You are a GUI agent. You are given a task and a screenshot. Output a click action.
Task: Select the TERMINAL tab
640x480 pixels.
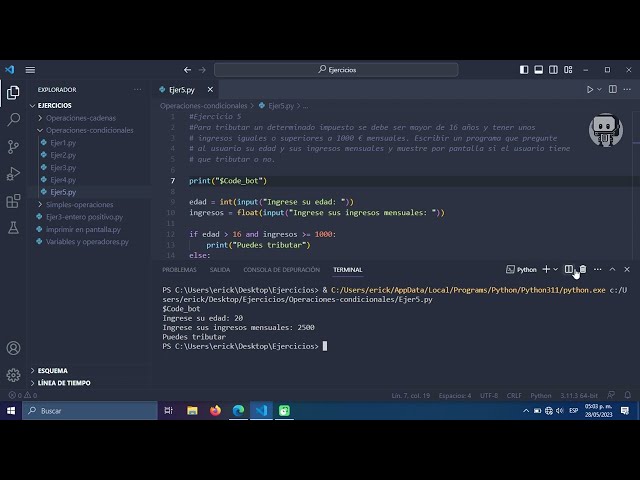(348, 270)
